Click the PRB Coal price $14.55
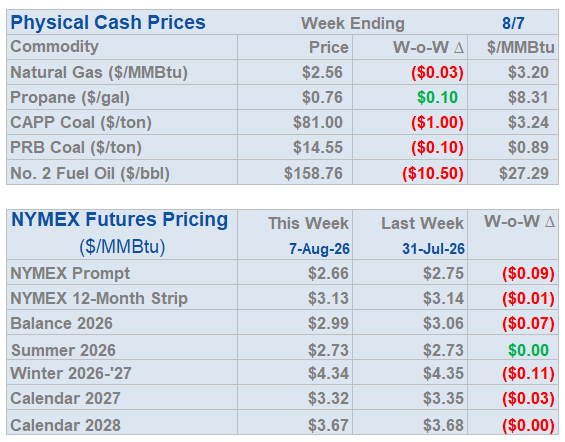 (x=317, y=147)
